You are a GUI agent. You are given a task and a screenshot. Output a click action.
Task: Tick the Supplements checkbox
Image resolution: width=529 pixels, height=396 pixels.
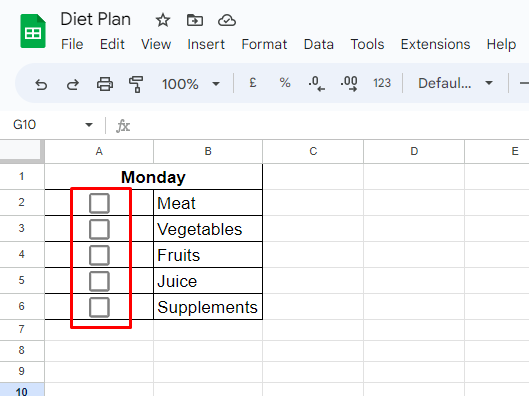point(99,307)
